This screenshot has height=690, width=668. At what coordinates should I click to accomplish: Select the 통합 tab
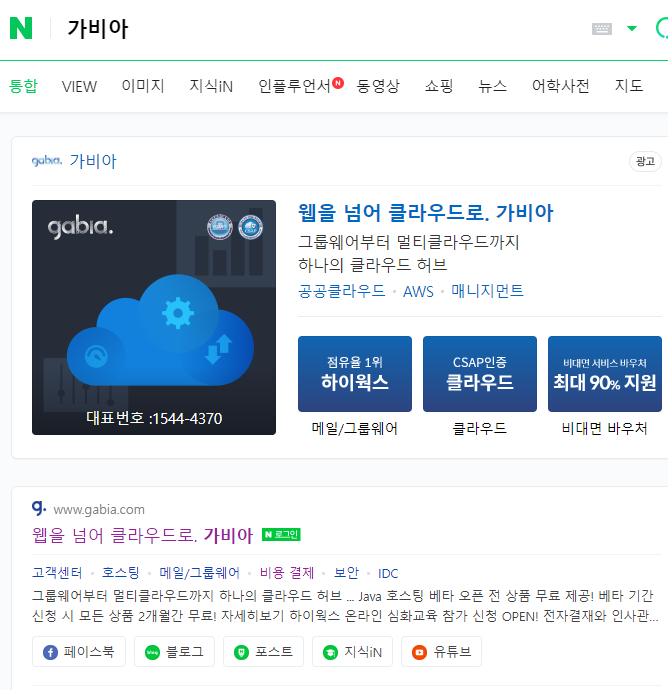[x=23, y=86]
